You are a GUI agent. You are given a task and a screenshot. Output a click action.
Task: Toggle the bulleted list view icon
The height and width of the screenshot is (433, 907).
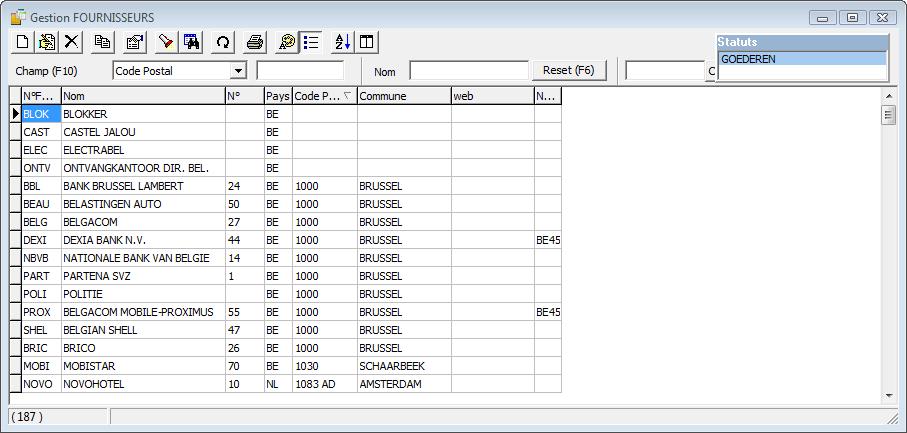[x=311, y=42]
